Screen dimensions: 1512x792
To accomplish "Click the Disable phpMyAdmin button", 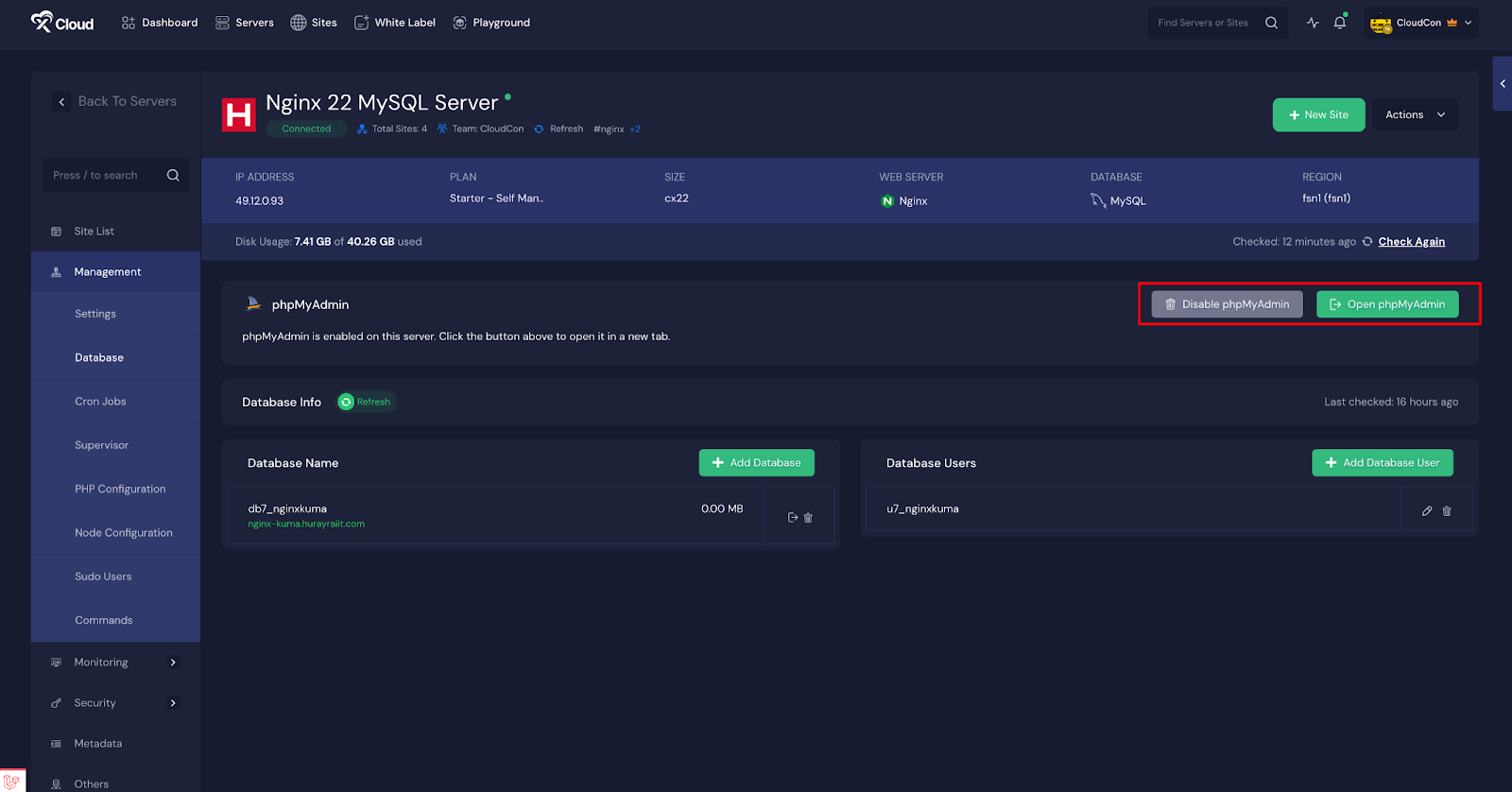I will click(1226, 304).
